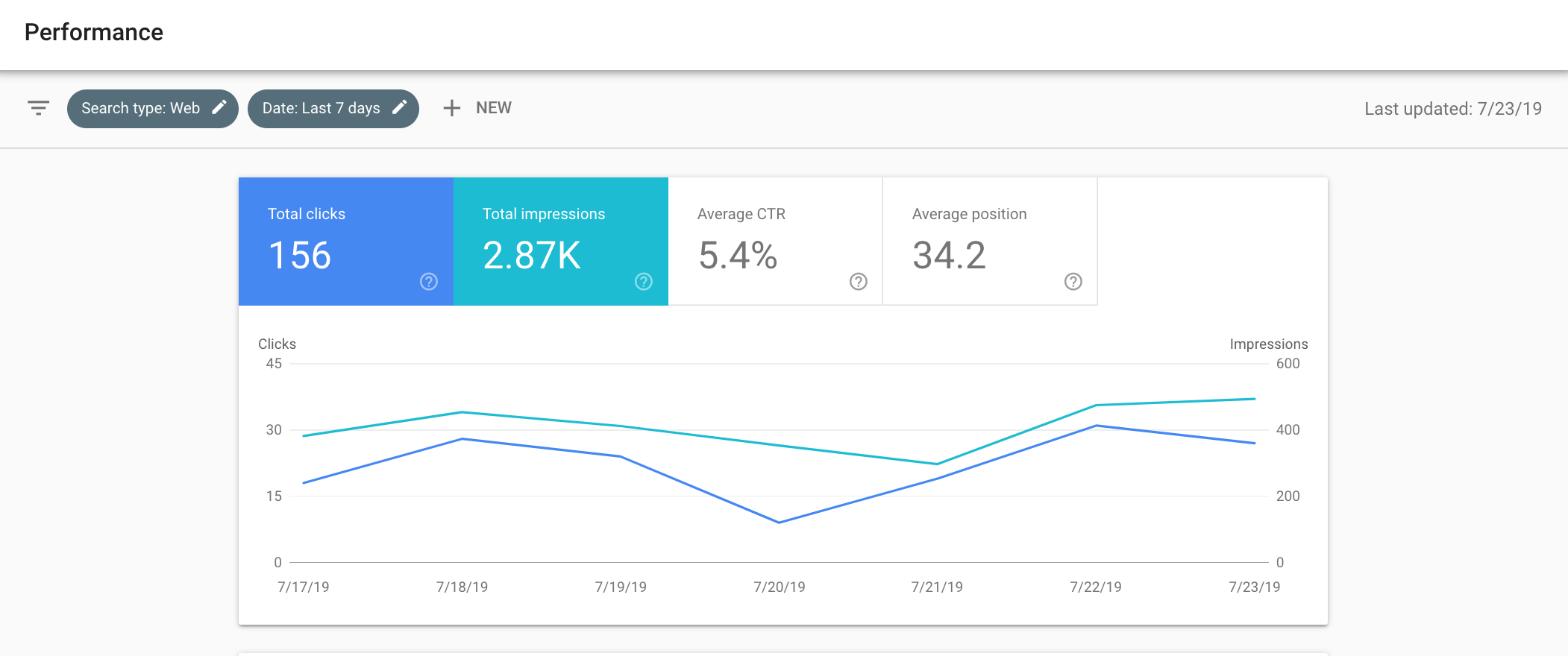Click pencil icon on Search type chip
Screen dimensions: 1568x656
[x=219, y=107]
